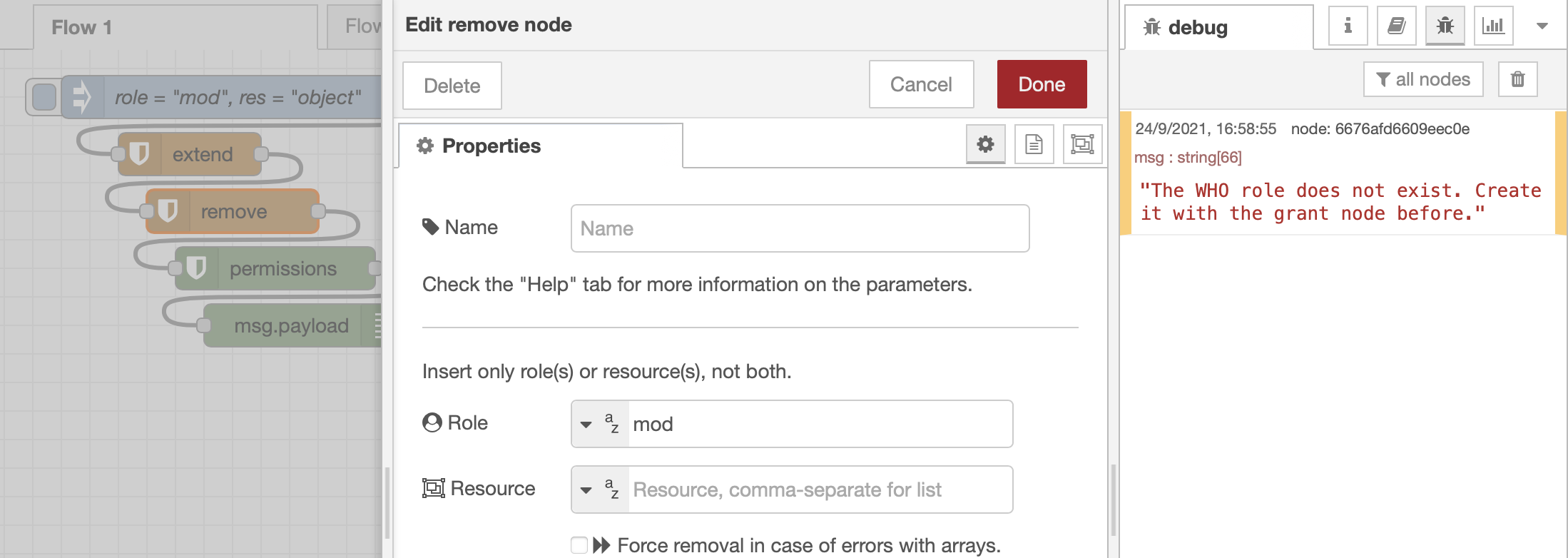Open the help book sidebar icon
This screenshot has width=1568, height=558.
(1396, 26)
